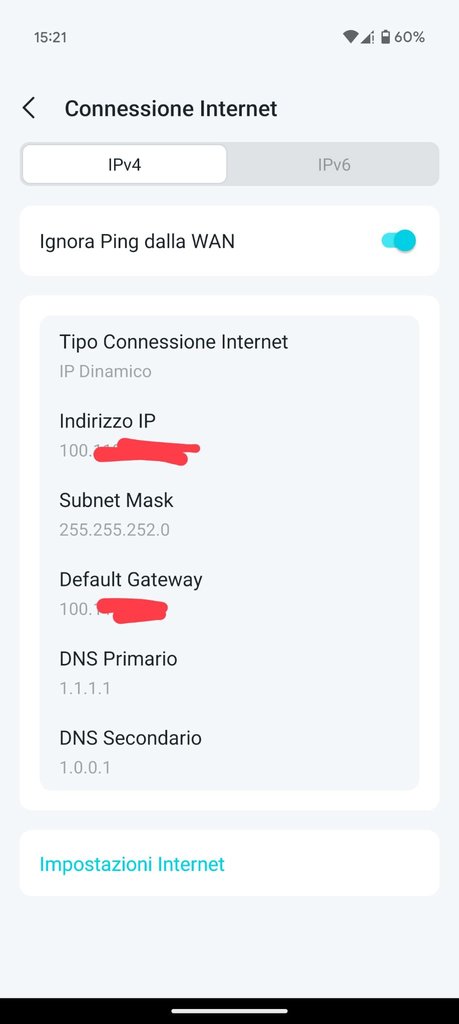Tap the DNS Secondario value 1.0.0.1

pos(85,767)
